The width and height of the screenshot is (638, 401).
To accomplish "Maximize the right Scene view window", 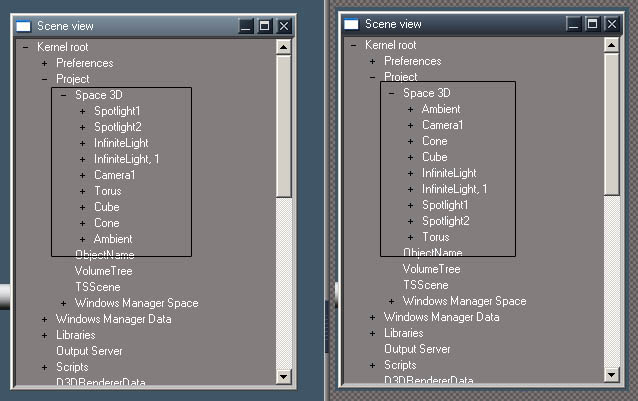I will pyautogui.click(x=592, y=24).
